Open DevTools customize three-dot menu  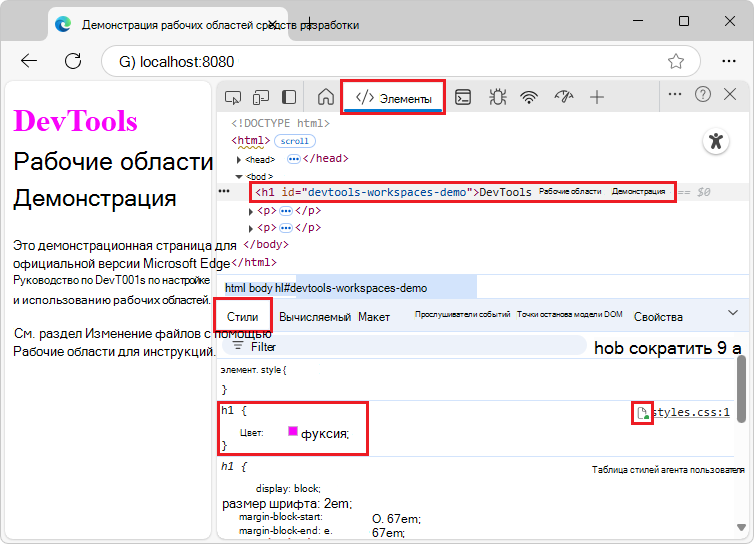[675, 94]
